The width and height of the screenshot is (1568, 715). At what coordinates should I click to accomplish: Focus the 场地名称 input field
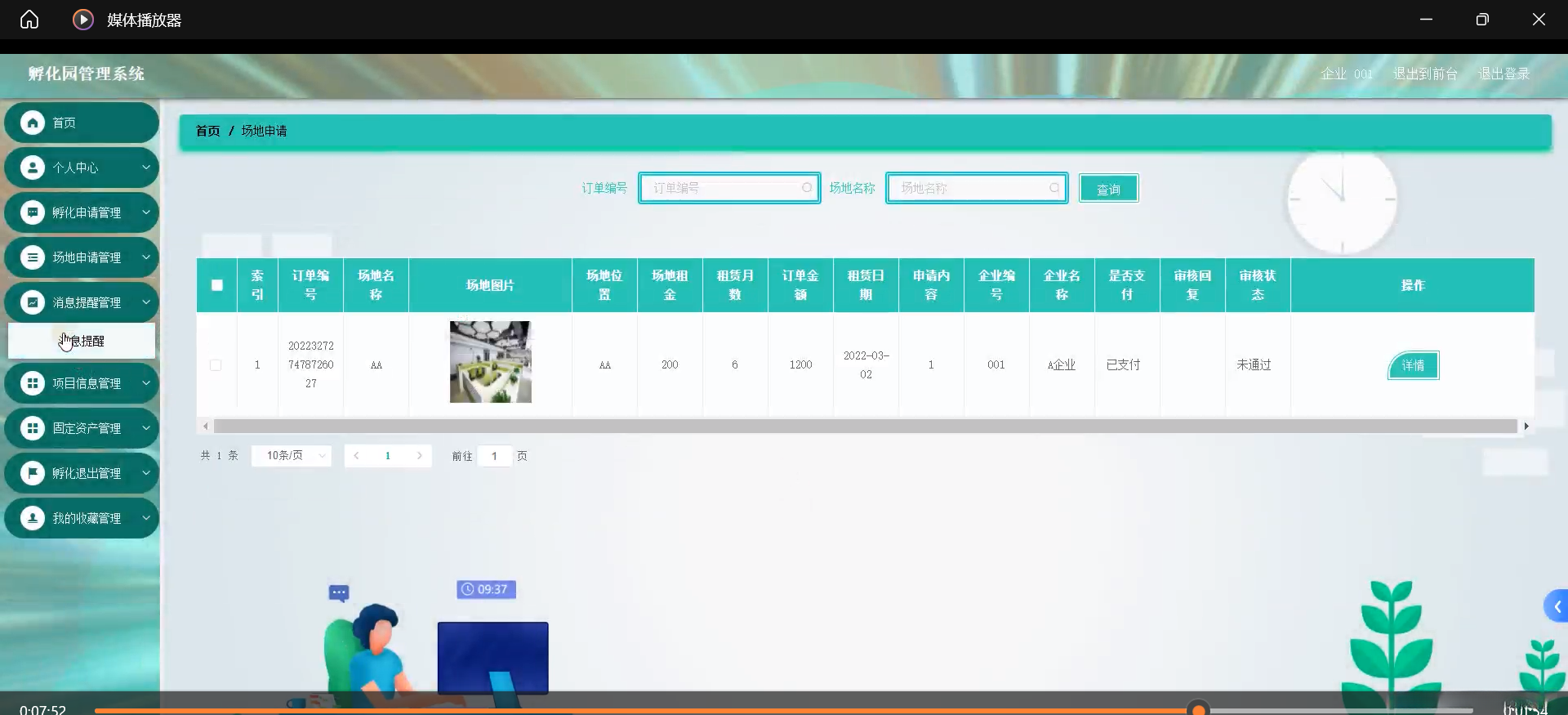click(977, 188)
